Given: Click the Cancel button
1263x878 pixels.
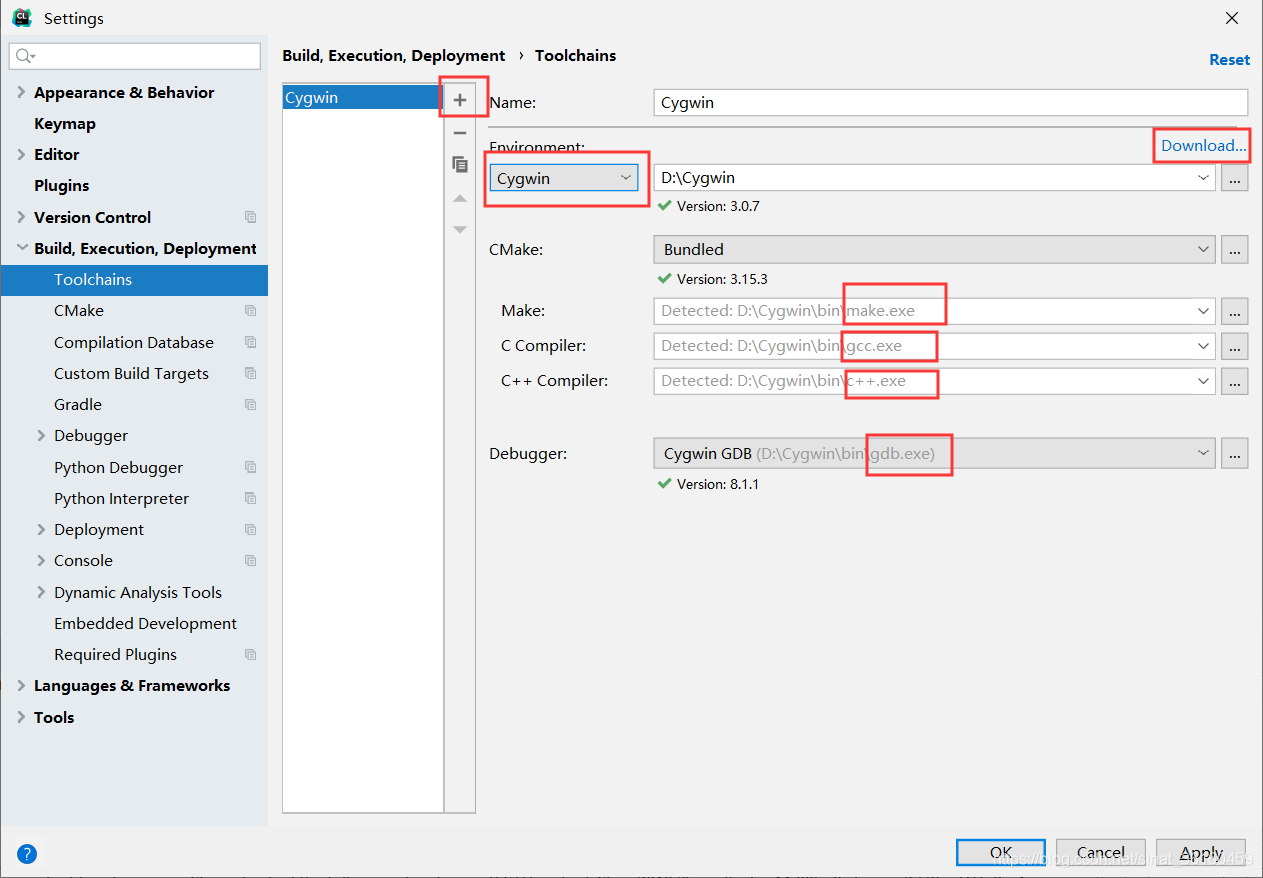Looking at the screenshot, I should 1101,853.
